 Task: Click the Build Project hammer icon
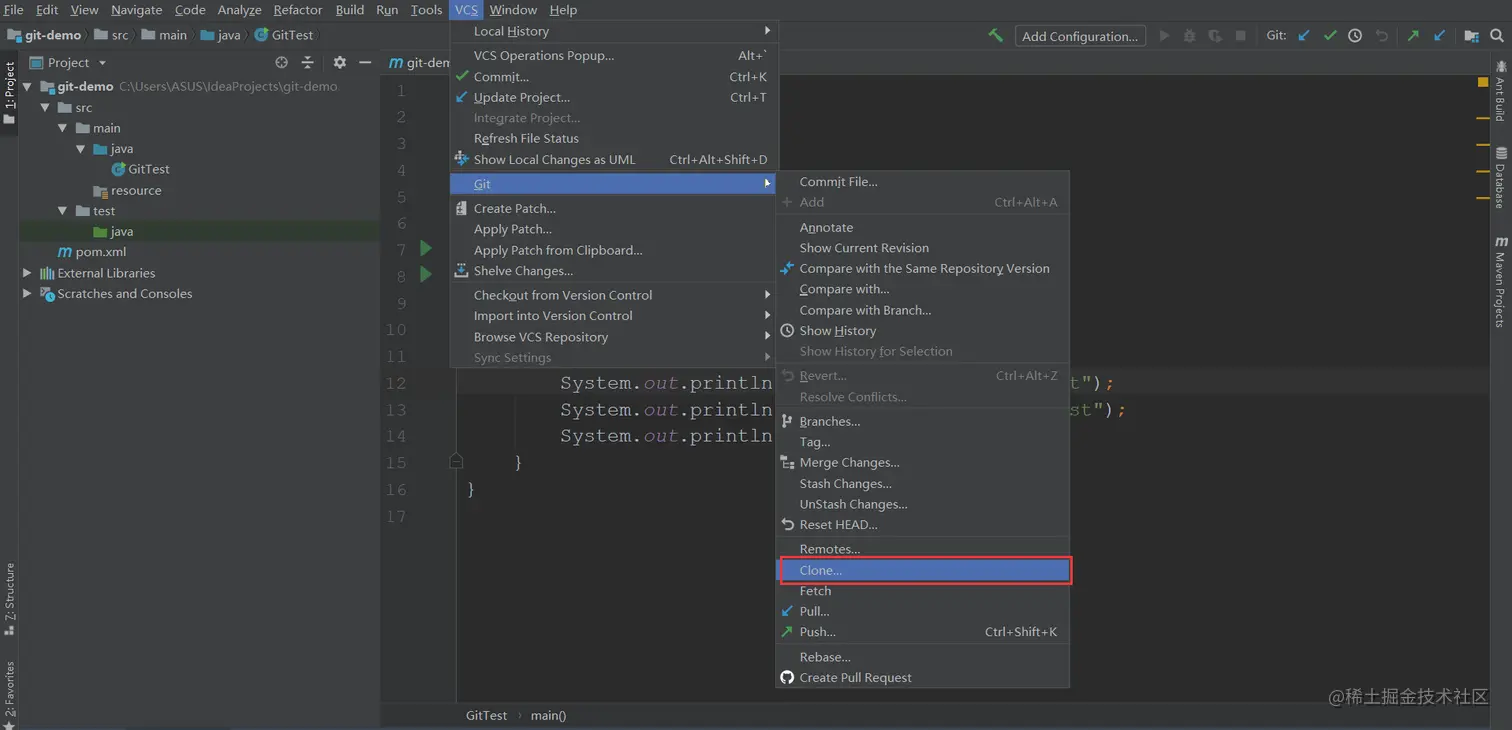pyautogui.click(x=995, y=35)
